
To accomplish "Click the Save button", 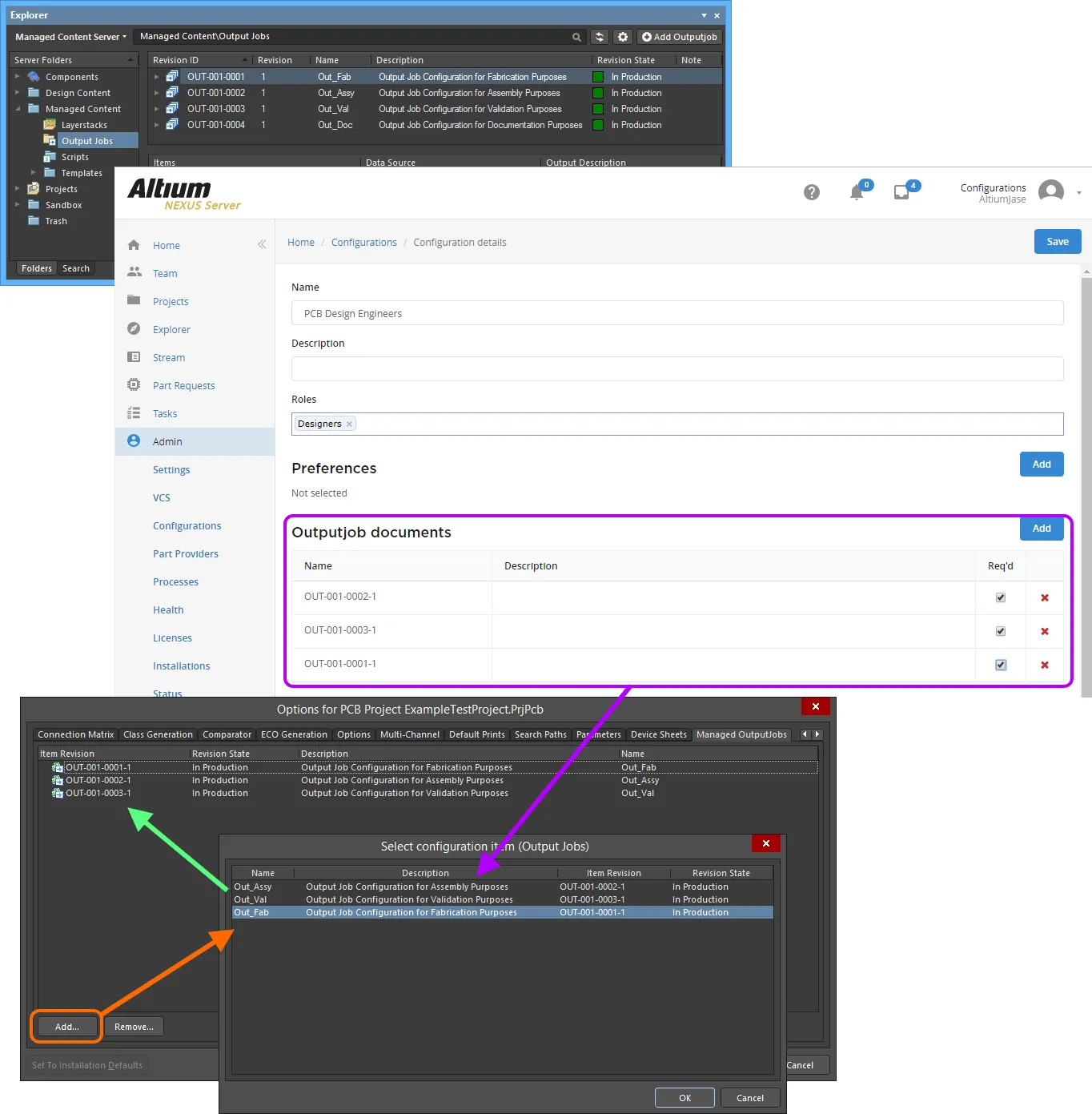I will coord(1058,242).
